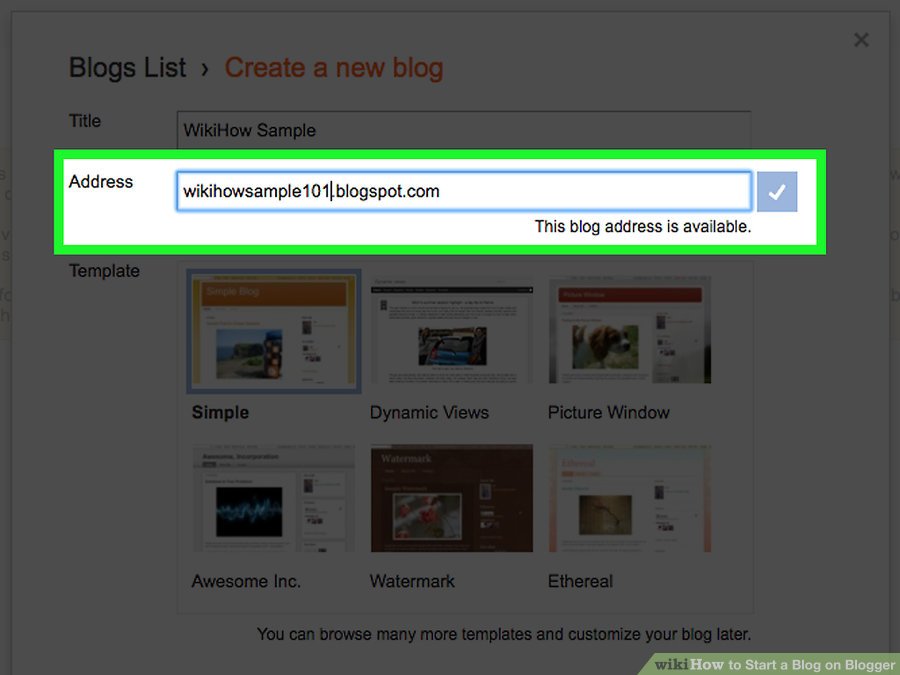Close the Create a new blog dialog
Image resolution: width=900 pixels, height=675 pixels.
pos(861,40)
